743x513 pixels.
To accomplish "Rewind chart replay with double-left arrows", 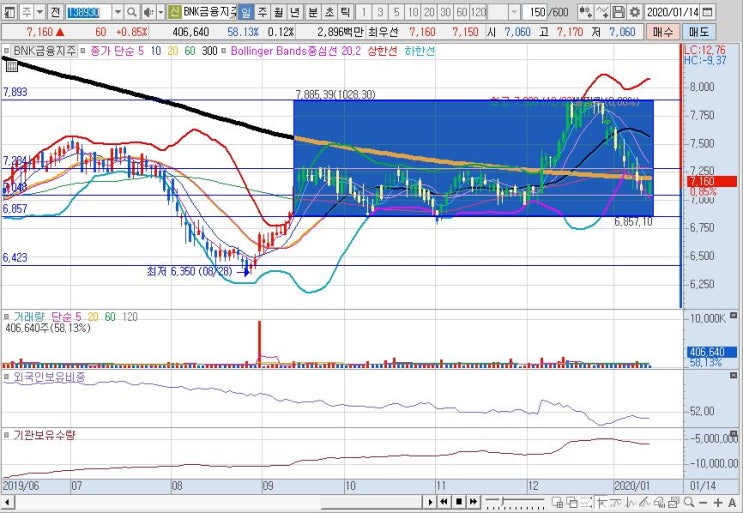I will 444,502.
